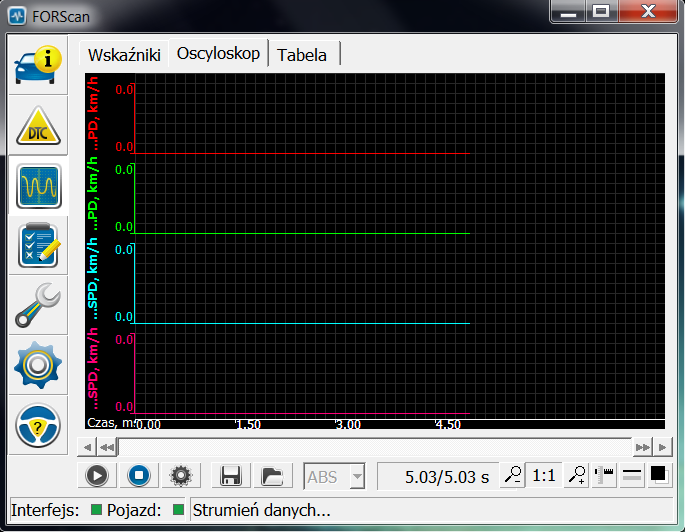Stop data recording with stop button

pyautogui.click(x=140, y=476)
